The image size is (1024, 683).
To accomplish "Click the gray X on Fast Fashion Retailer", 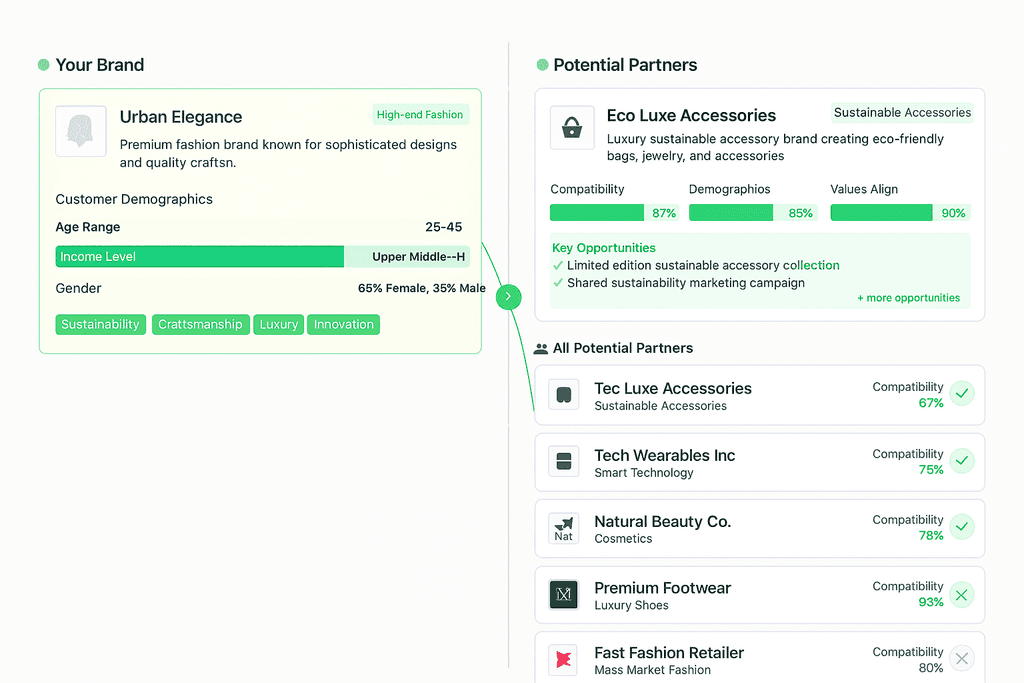I will tap(962, 659).
